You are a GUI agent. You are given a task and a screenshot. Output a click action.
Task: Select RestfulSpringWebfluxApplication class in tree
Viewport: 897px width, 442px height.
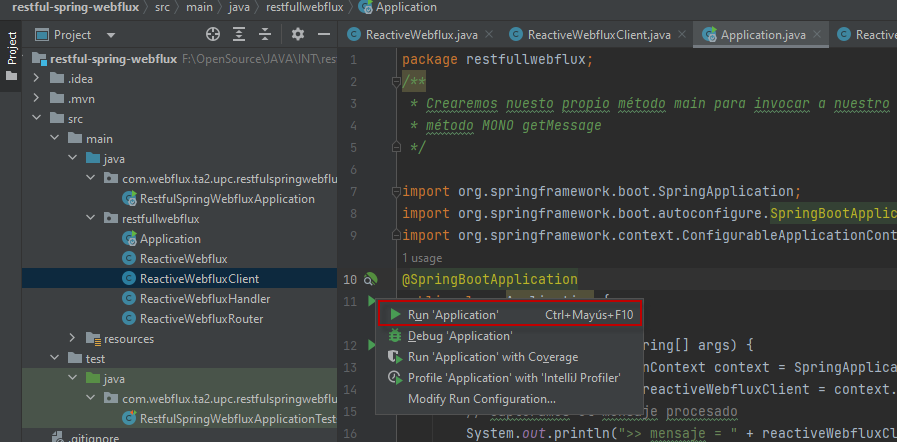pyautogui.click(x=219, y=199)
